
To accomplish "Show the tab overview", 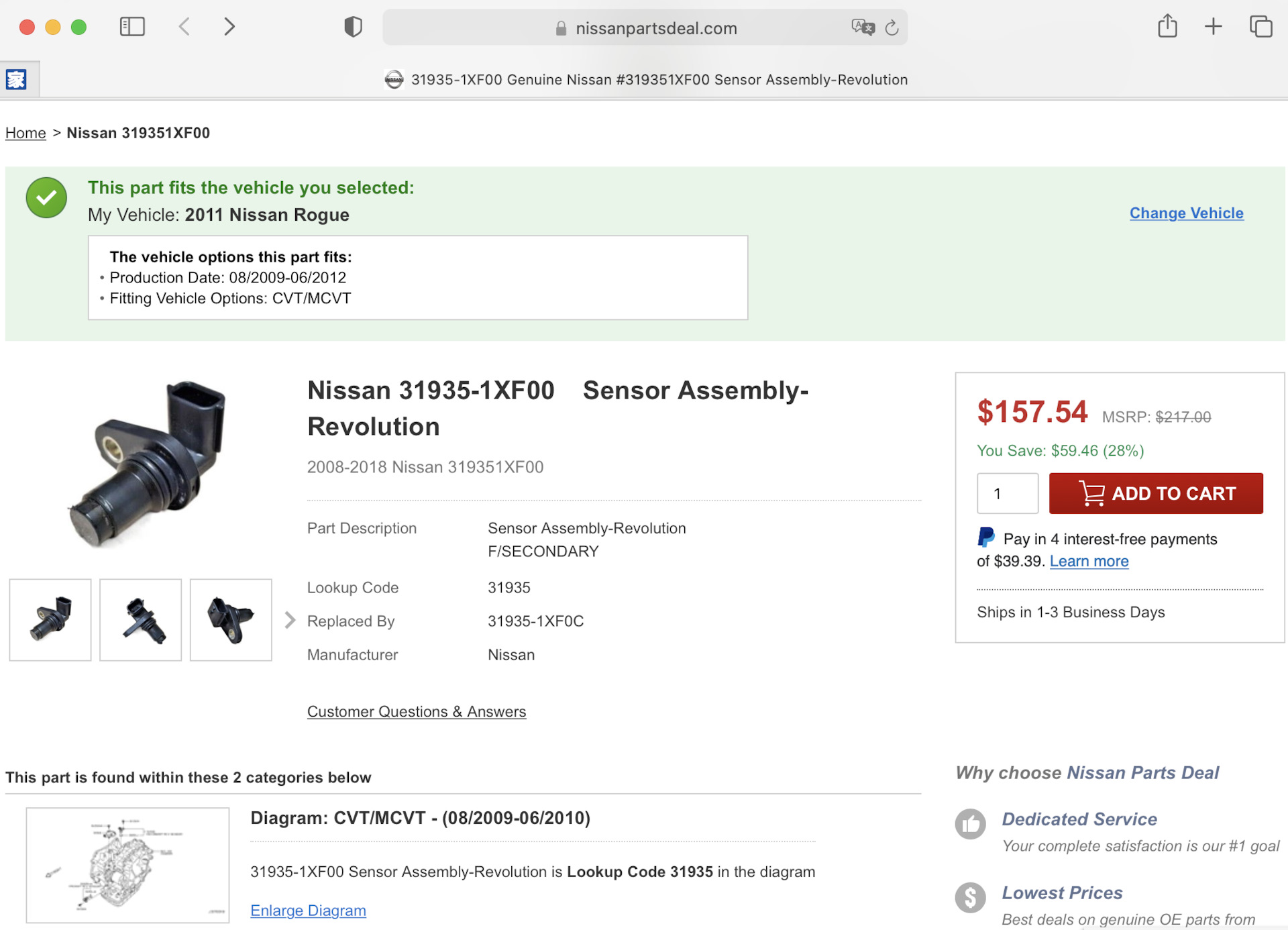I will click(1260, 27).
